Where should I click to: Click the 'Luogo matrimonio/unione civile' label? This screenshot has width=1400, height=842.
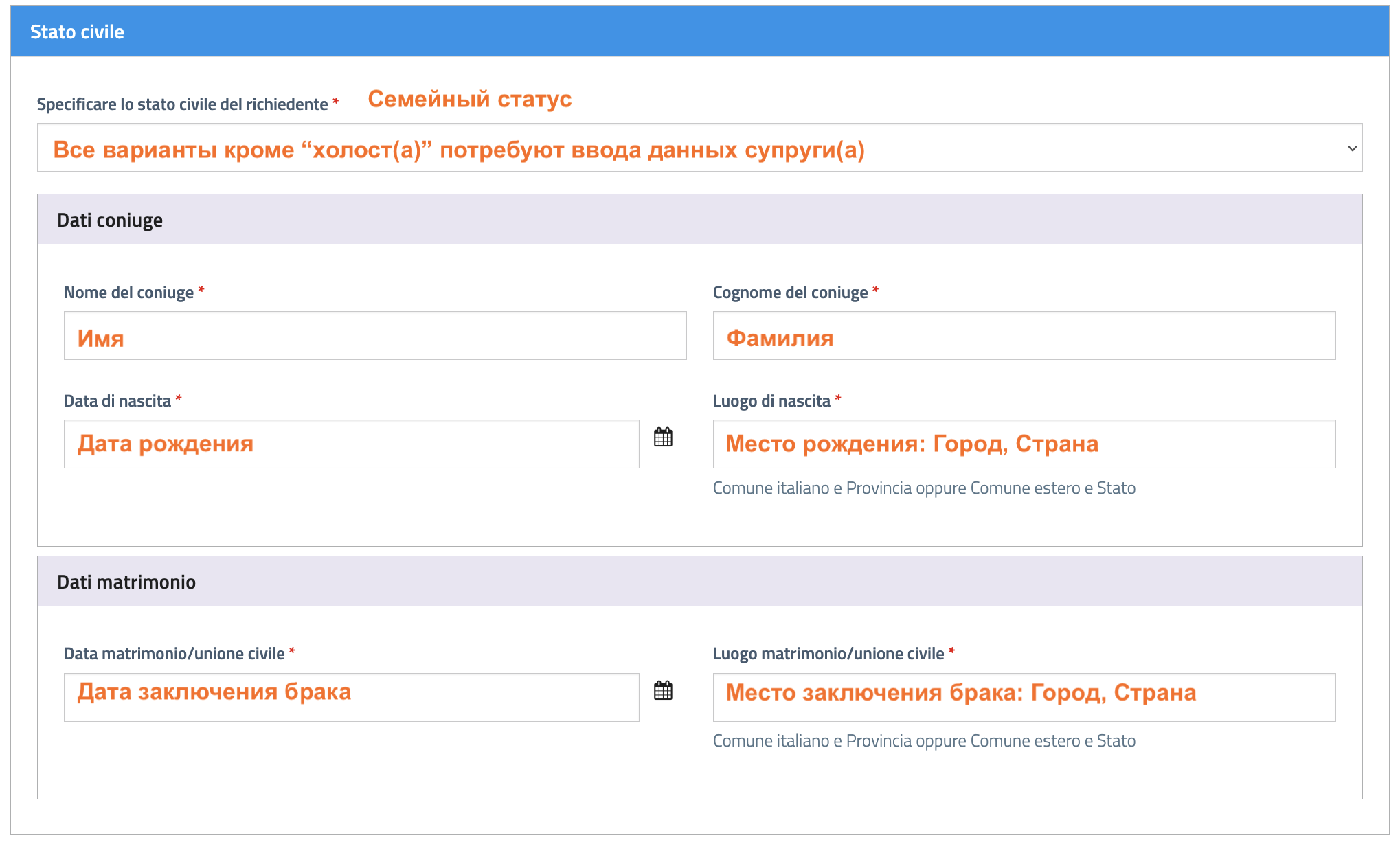(828, 654)
